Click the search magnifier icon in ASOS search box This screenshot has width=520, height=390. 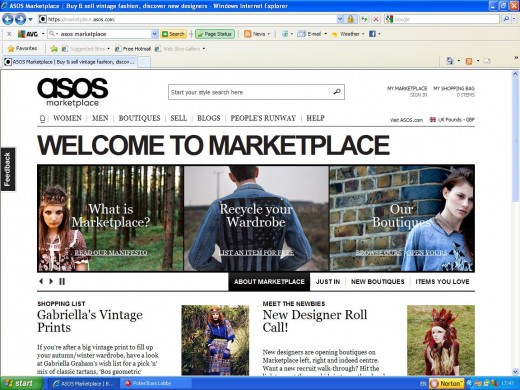pos(337,91)
